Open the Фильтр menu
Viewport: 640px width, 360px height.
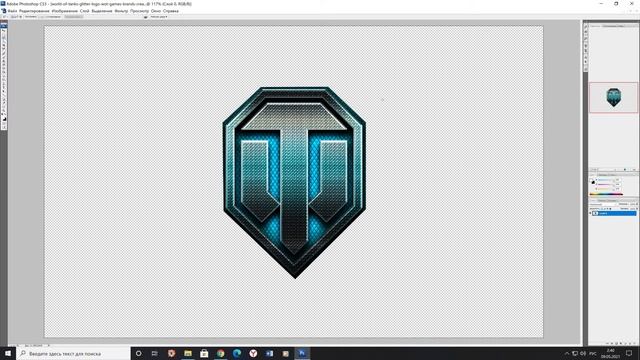[121, 11]
